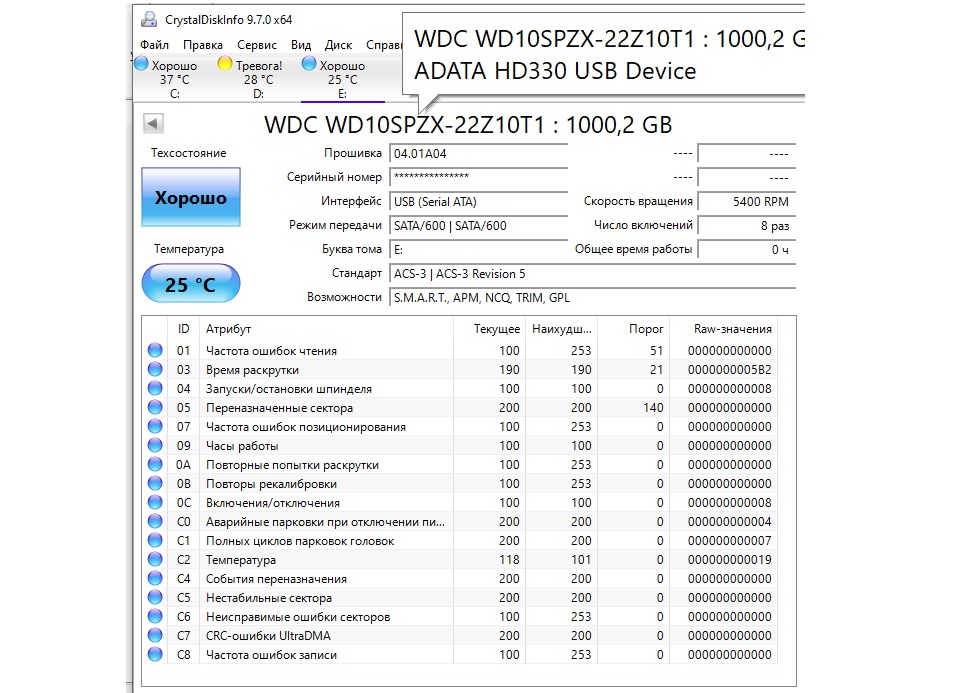Viewport: 980px width, 693px height.
Task: Click status icon of attribute C6 row
Action: [x=155, y=616]
